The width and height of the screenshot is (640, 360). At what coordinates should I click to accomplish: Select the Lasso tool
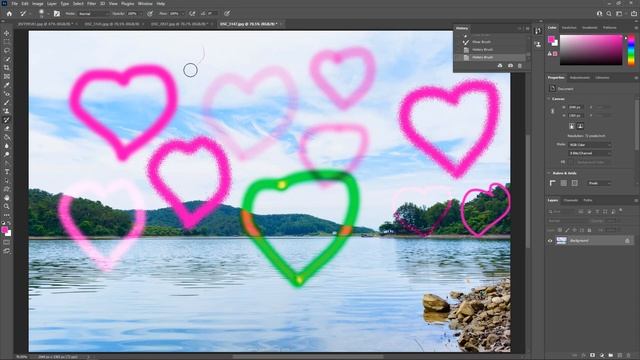point(7,51)
